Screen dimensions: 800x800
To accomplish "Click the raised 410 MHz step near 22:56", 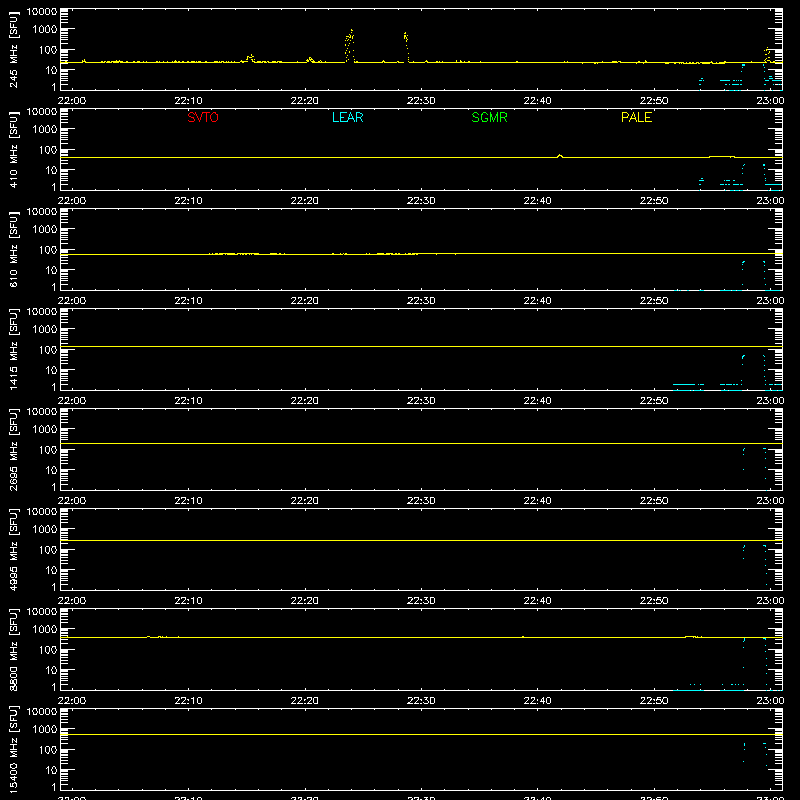I will point(722,156).
